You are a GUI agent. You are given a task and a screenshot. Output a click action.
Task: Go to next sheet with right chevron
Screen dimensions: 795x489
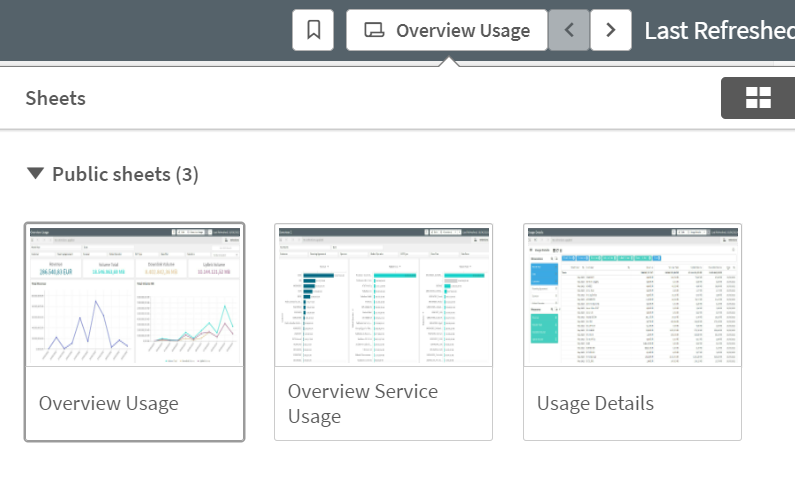pyautogui.click(x=611, y=30)
